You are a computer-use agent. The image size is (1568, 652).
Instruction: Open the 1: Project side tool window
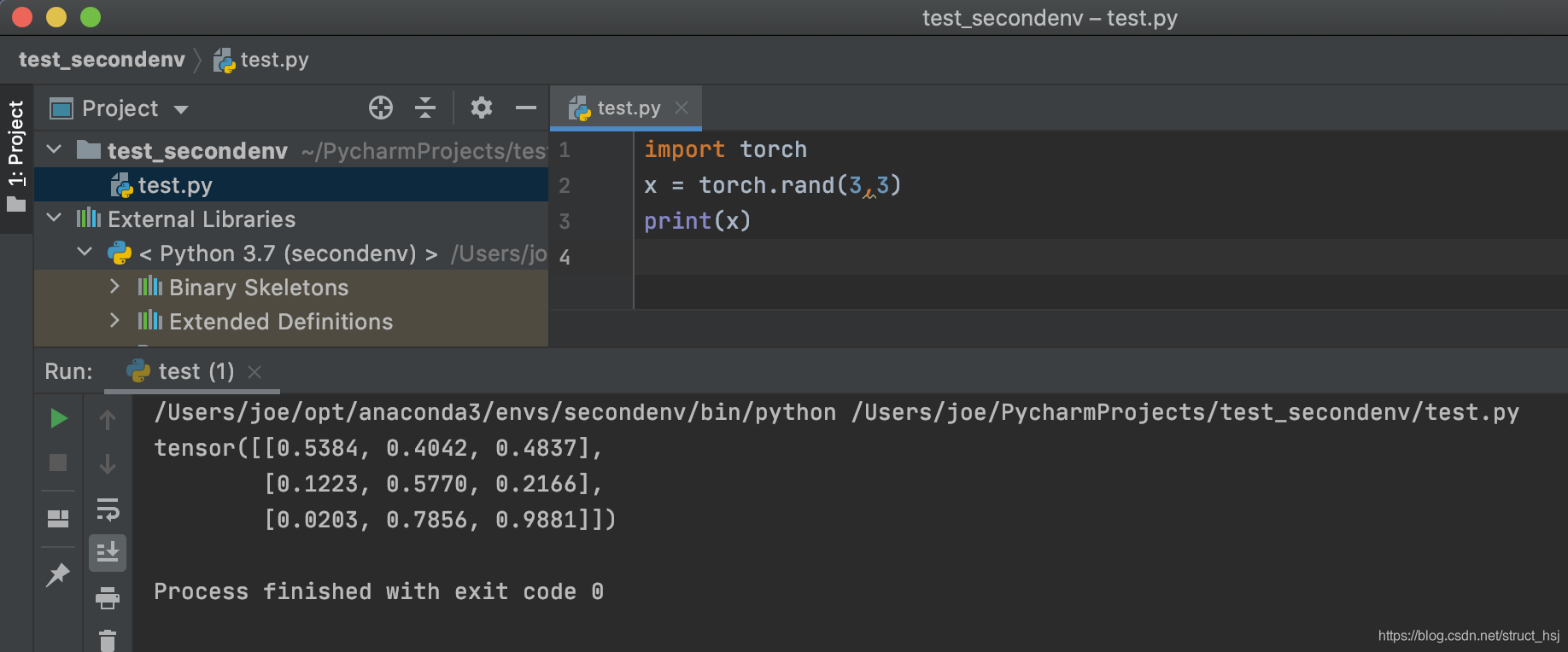16,158
